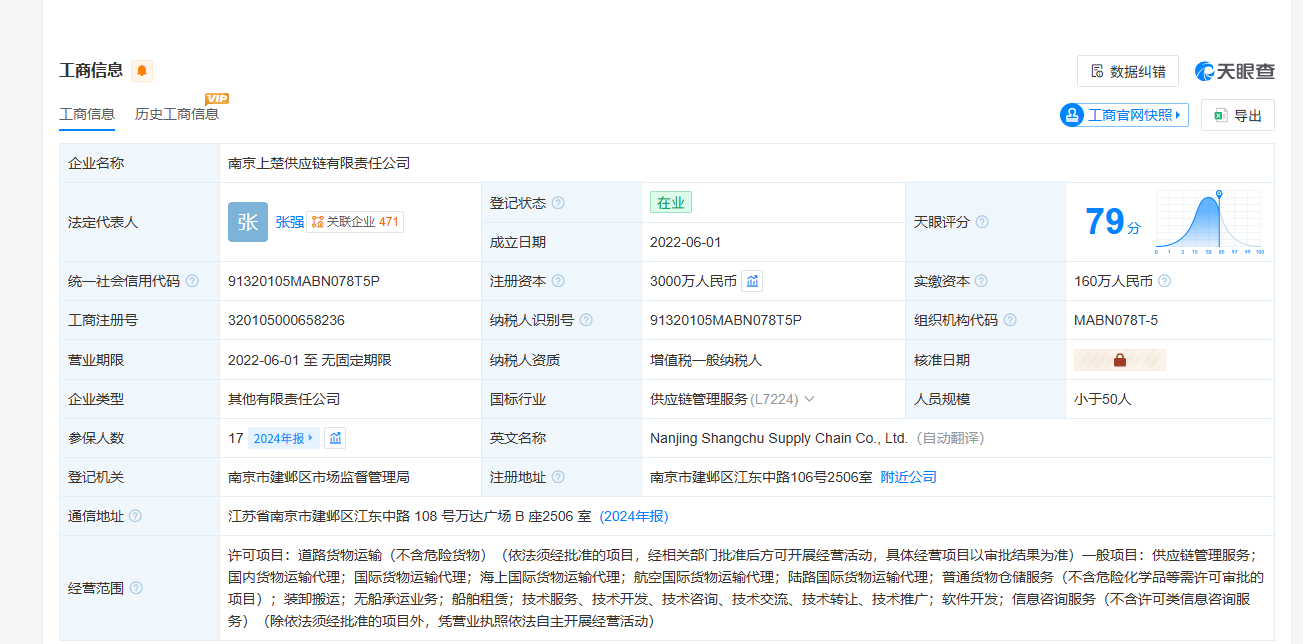Image resolution: width=1303 pixels, height=644 pixels.
Task: Click the help icon next to 实缴资本 amount
Action: pyautogui.click(x=1164, y=281)
